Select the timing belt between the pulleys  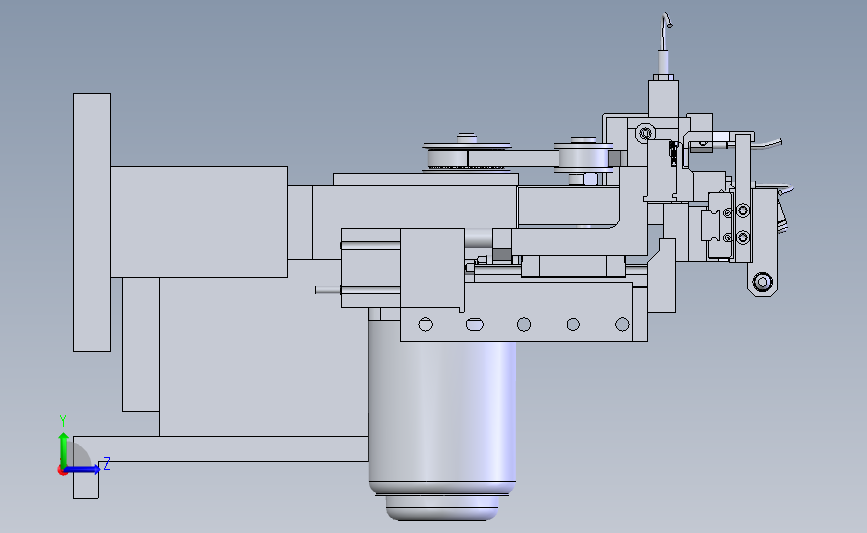[513, 159]
